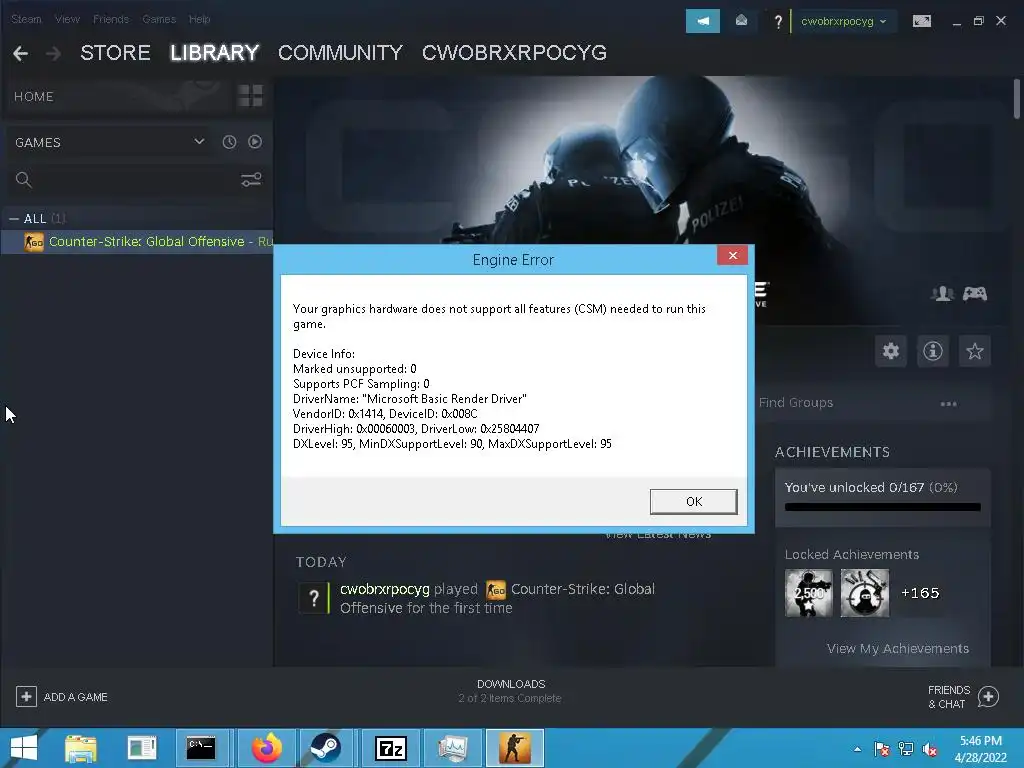Click Find Groups link
The height and width of the screenshot is (768, 1024).
pyautogui.click(x=796, y=403)
